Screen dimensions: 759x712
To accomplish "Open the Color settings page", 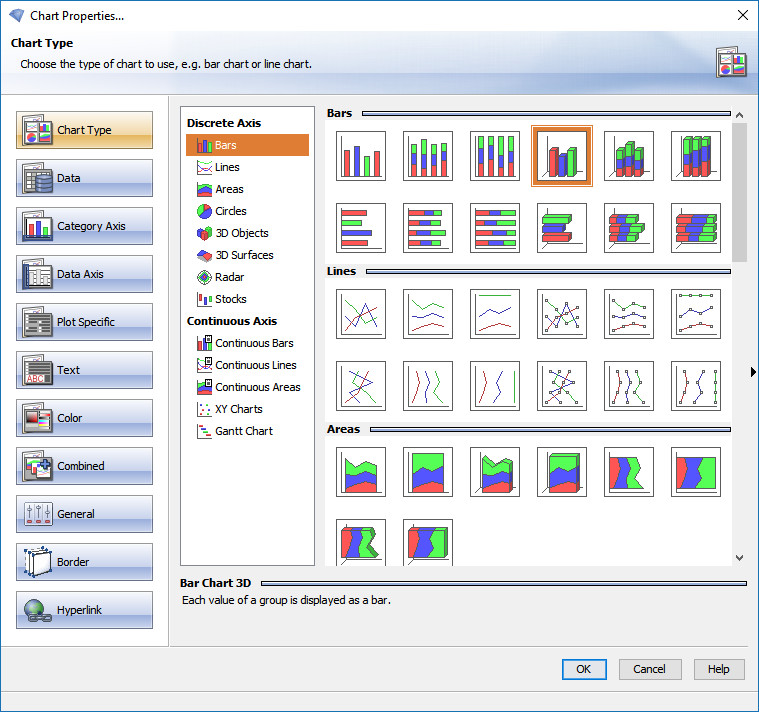I will (85, 418).
